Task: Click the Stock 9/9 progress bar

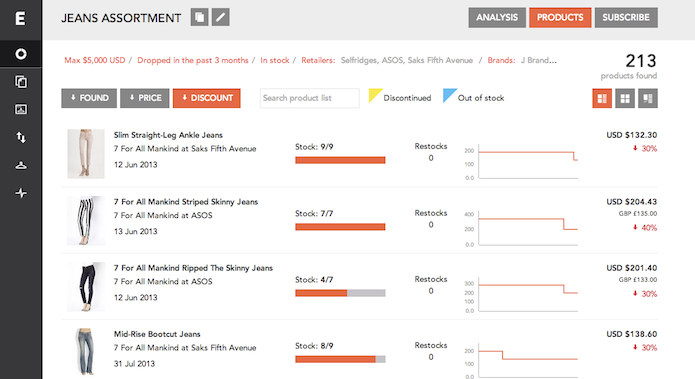Action: tap(340, 160)
